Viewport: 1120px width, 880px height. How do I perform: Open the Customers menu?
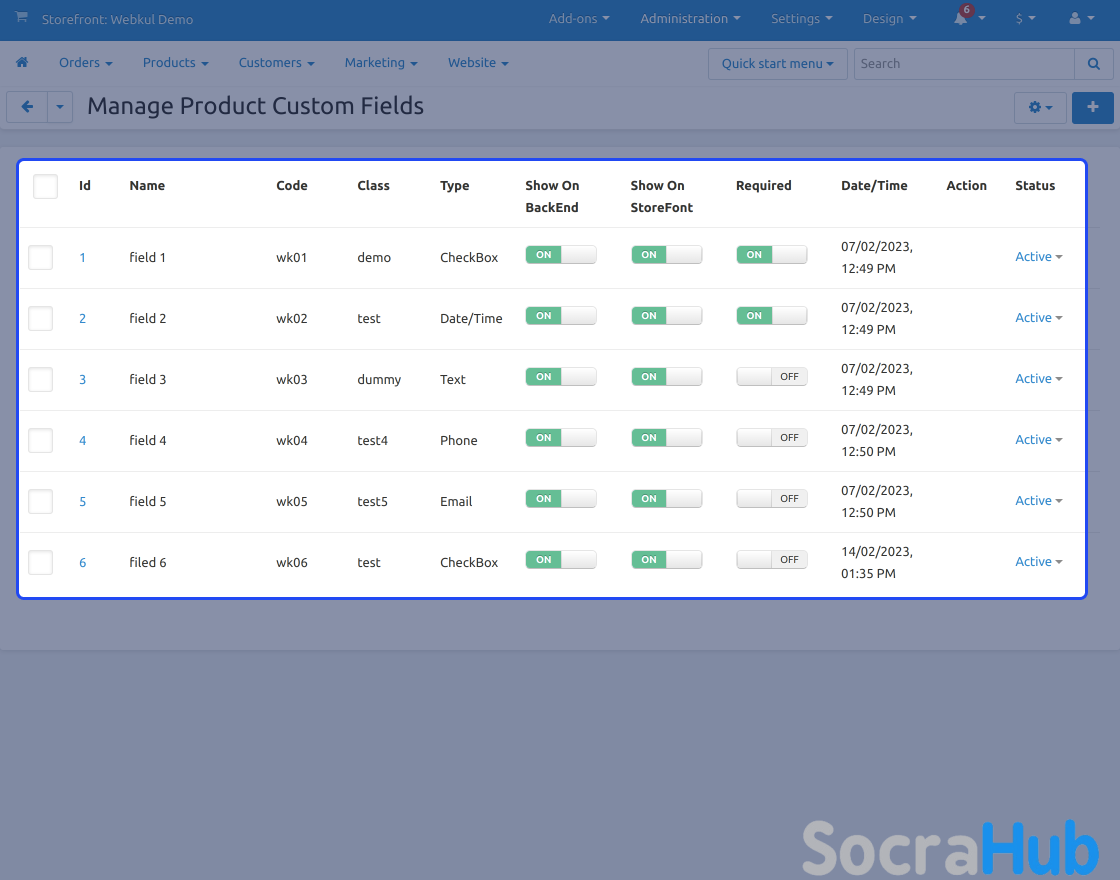pos(276,63)
